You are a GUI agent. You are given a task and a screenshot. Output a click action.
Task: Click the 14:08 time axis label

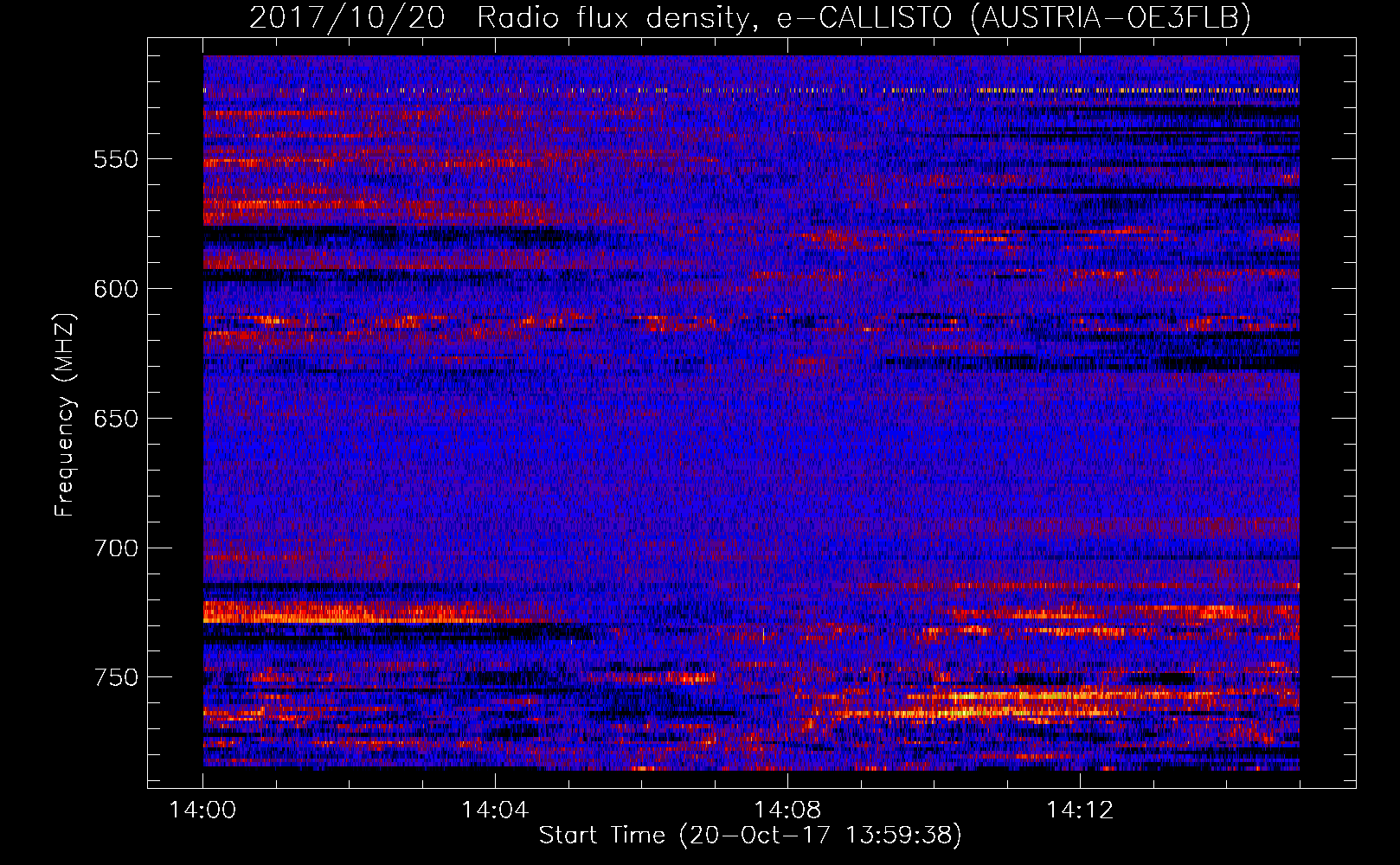787,811
